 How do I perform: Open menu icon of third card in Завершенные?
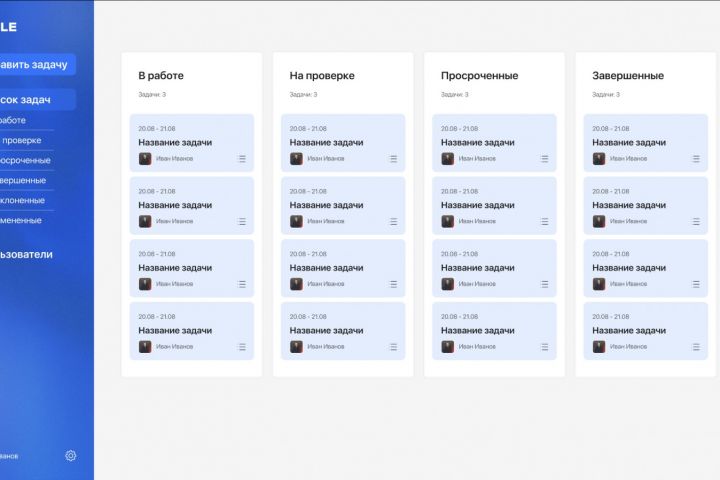coord(696,284)
